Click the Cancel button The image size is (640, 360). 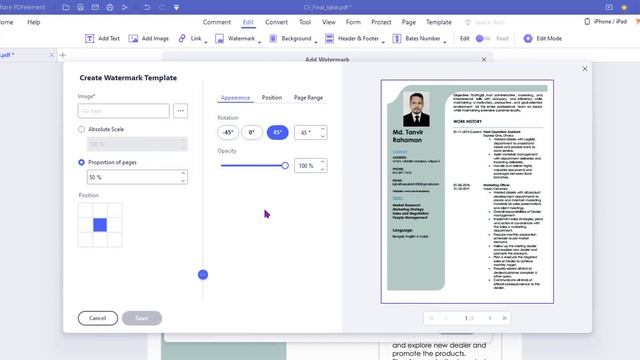[98, 318]
